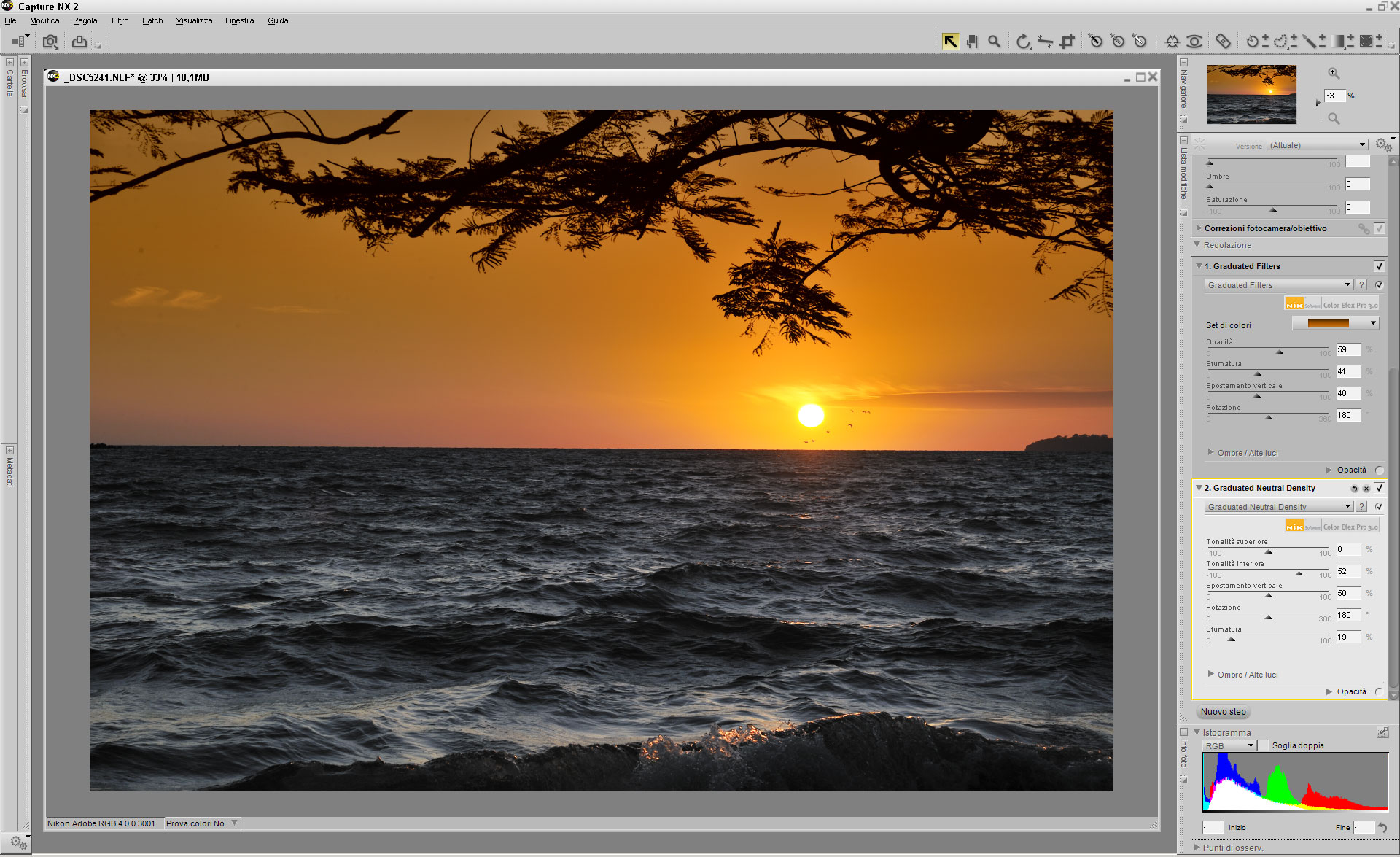Toggle Correzioni fotocamera/obiettivo checkbox
Screen dimensions: 1400x857
coord(1379,228)
